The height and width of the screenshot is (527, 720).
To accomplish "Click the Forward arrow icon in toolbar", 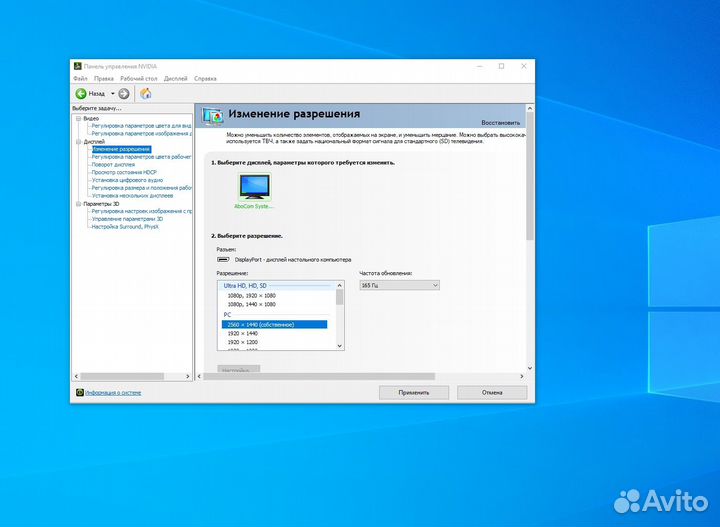I will [x=124, y=93].
